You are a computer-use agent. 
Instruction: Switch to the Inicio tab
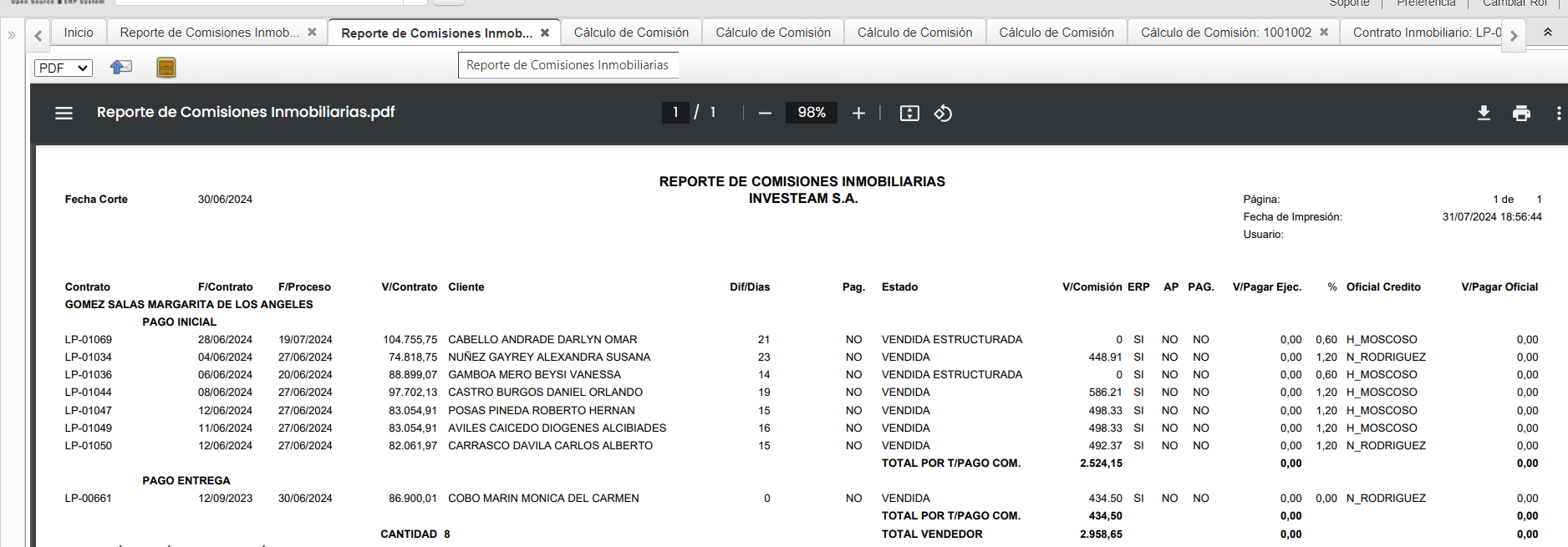[x=79, y=33]
